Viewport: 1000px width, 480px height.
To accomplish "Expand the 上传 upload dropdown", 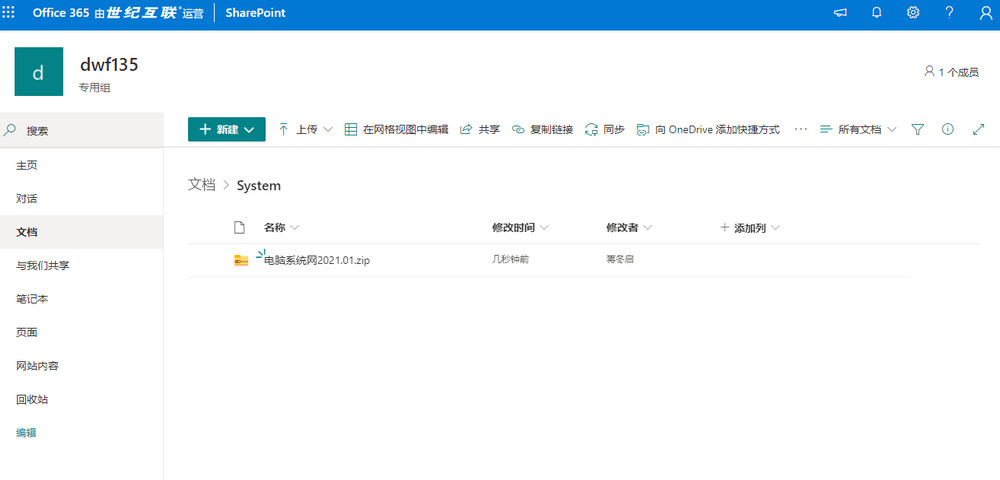I will pos(305,130).
